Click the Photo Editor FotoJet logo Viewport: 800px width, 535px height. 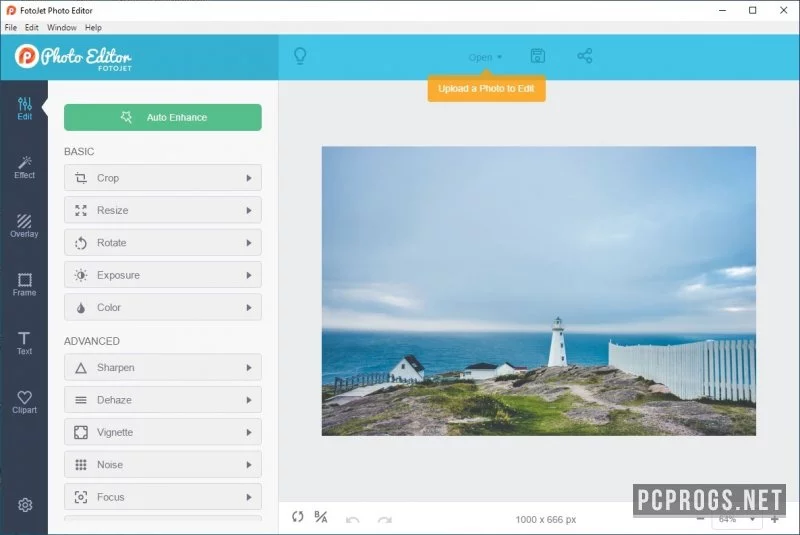[73, 57]
